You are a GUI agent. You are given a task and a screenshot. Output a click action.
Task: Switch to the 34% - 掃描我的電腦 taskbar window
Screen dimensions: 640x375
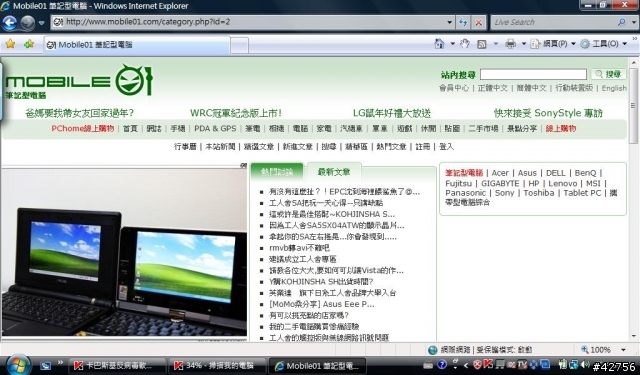pyautogui.click(x=217, y=365)
